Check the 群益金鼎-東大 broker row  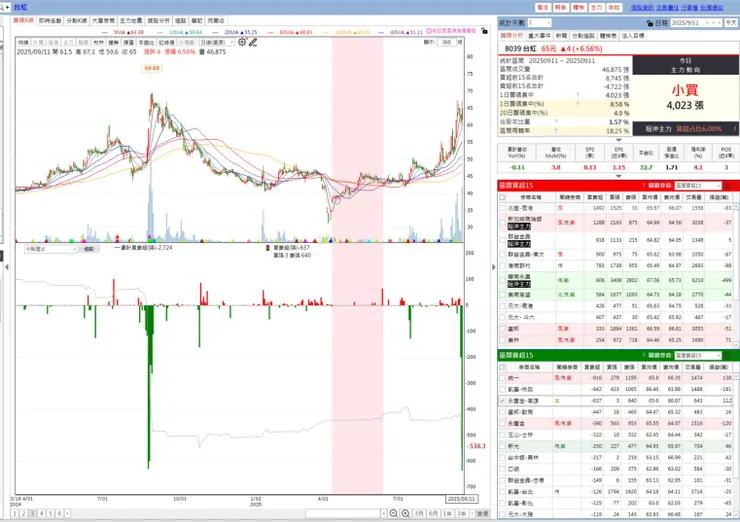[x=502, y=254]
